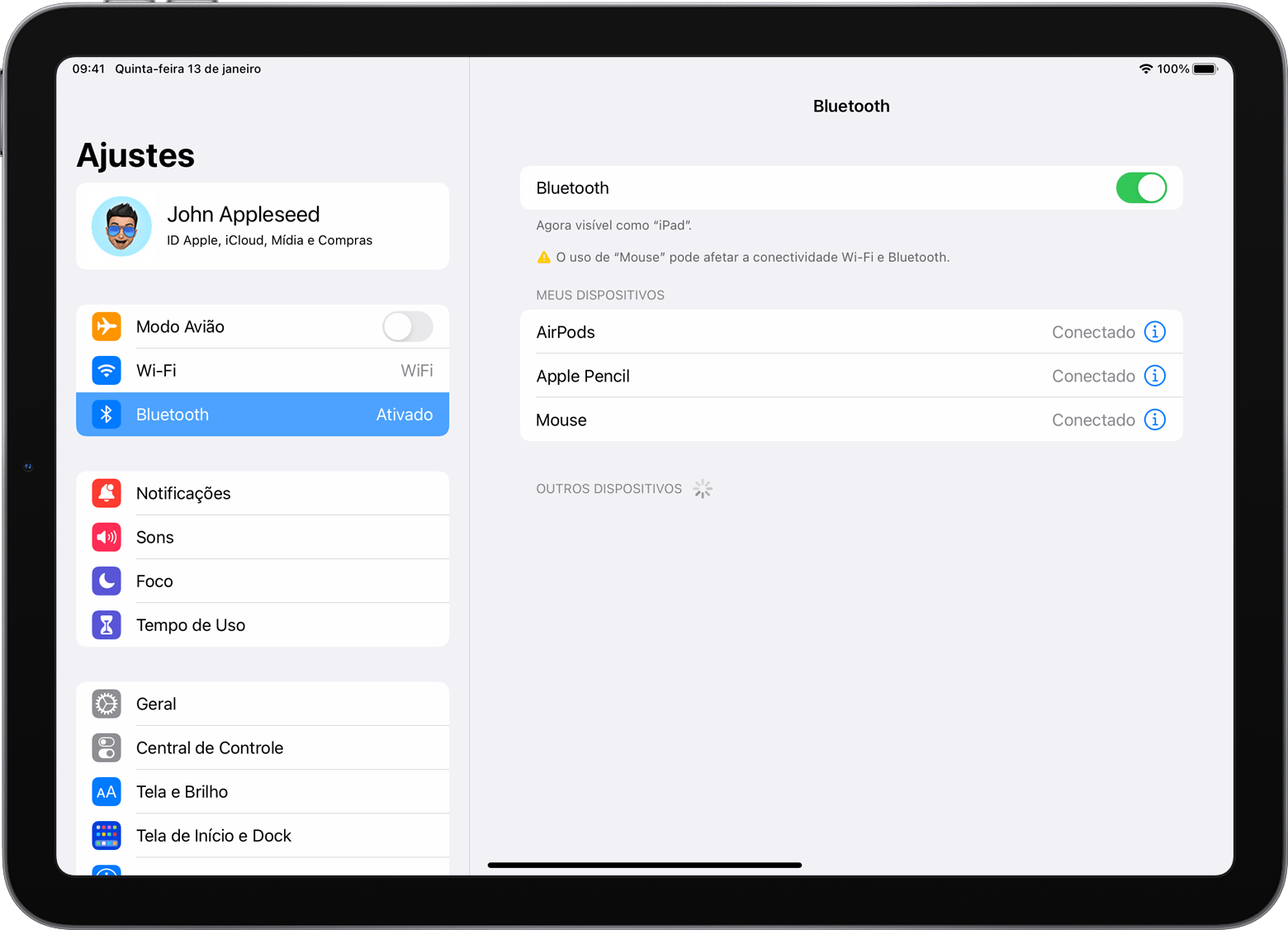This screenshot has height=930, width=1288.
Task: Turn off the Bluetooth switch
Action: pos(1140,188)
